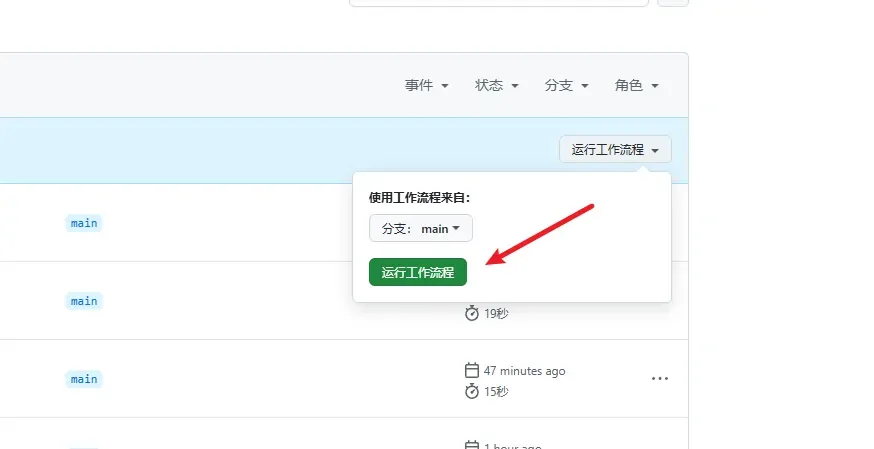This screenshot has width=874, height=449.
Task: Expand the 角色 filter dropdown
Action: coord(636,86)
